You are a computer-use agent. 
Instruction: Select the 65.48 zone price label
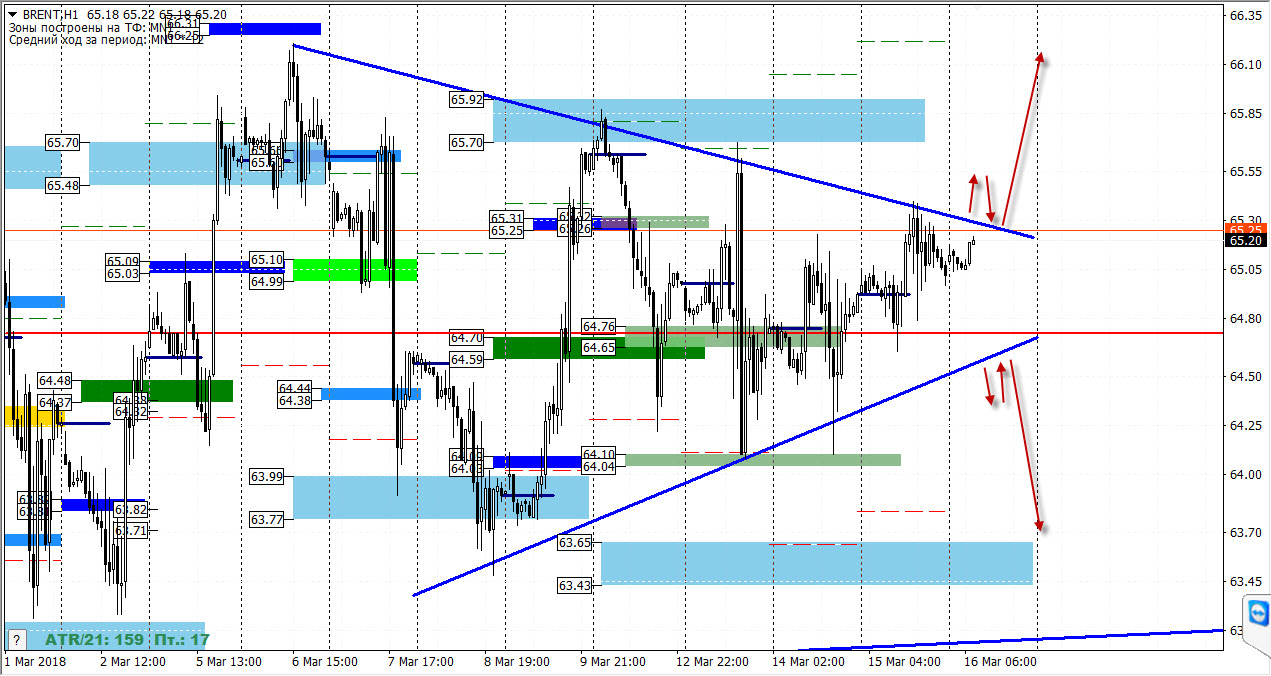click(63, 185)
